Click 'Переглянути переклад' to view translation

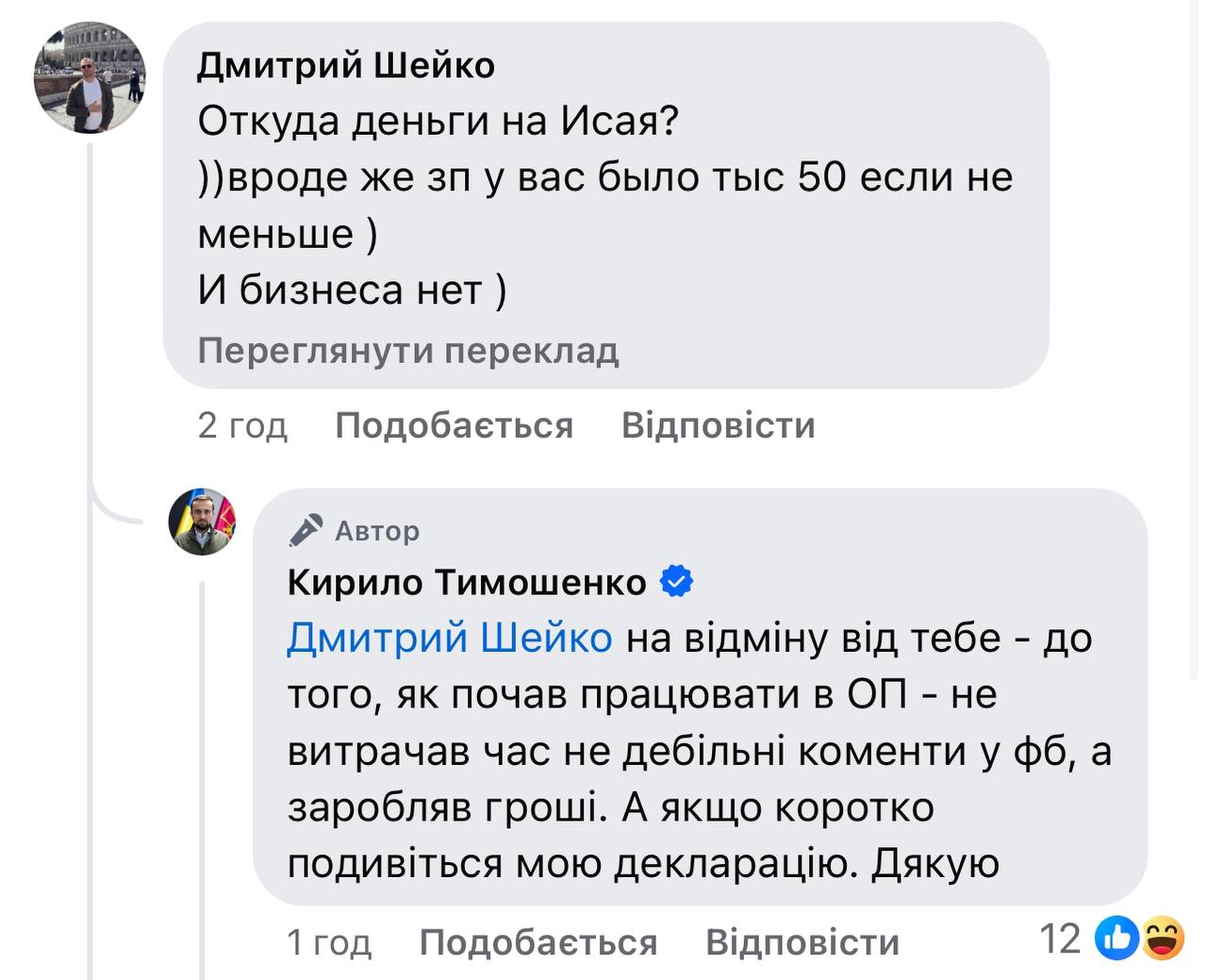(x=408, y=351)
